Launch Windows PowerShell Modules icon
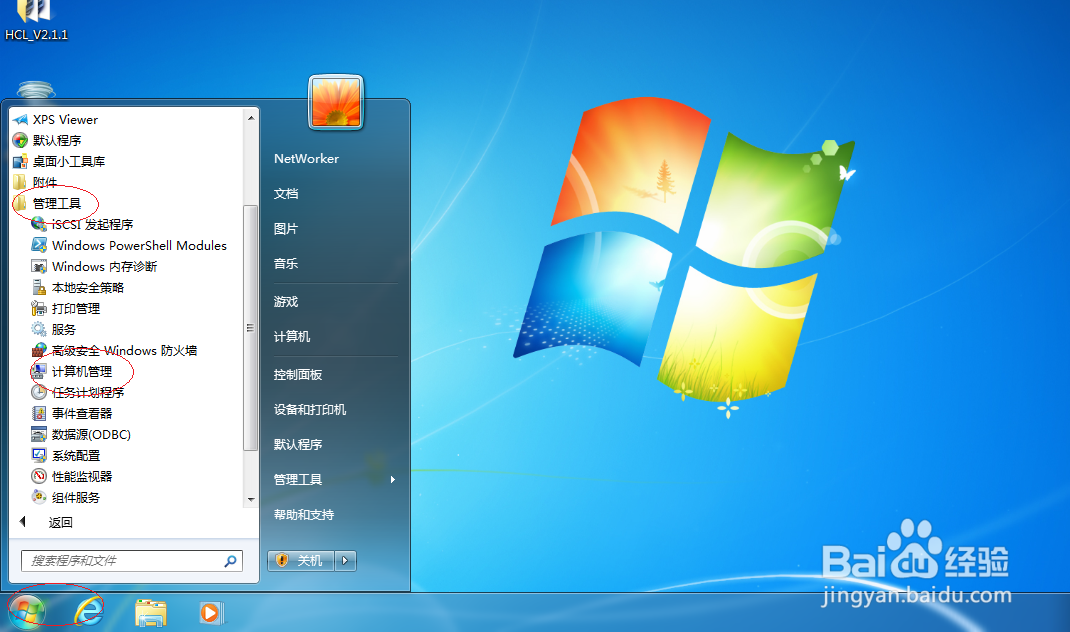 click(x=39, y=245)
